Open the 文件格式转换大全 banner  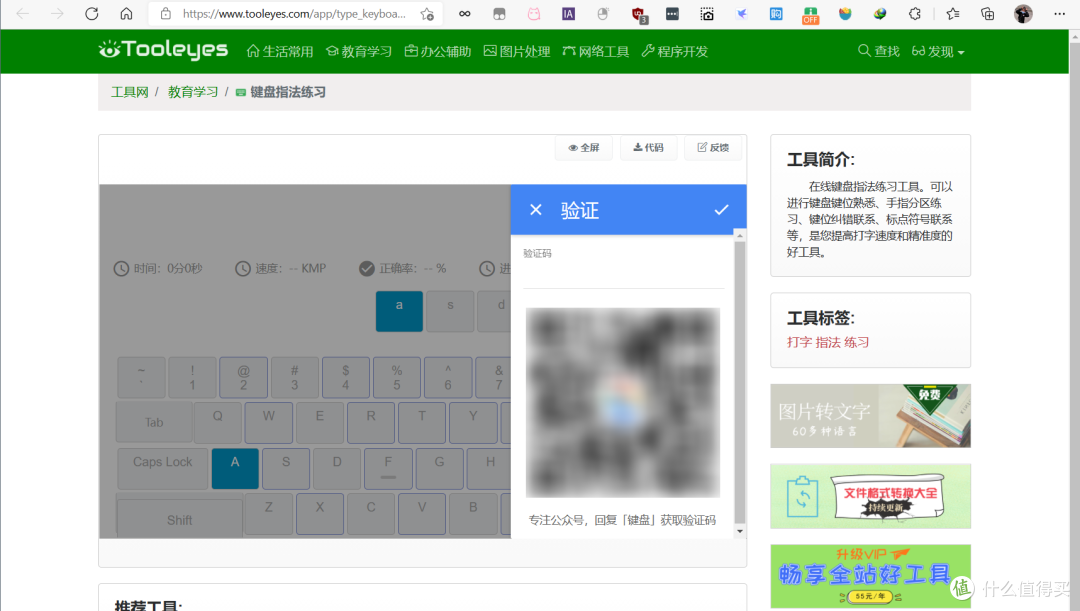click(x=871, y=496)
